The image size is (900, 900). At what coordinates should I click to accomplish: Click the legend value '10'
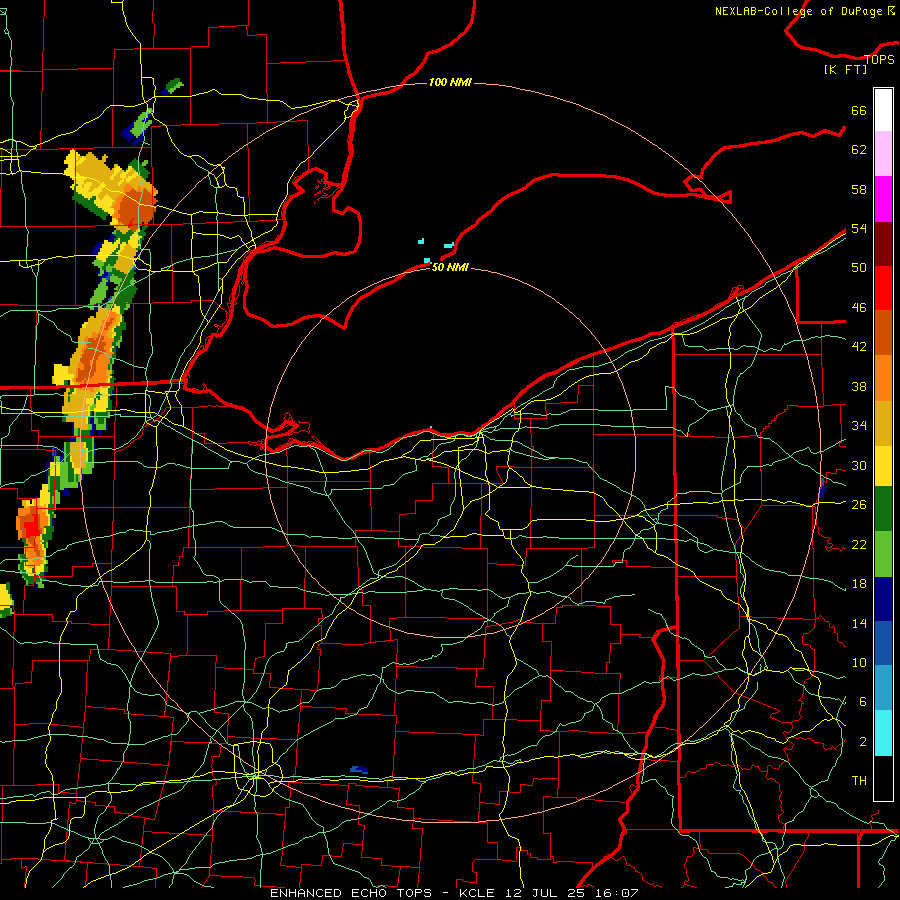859,662
